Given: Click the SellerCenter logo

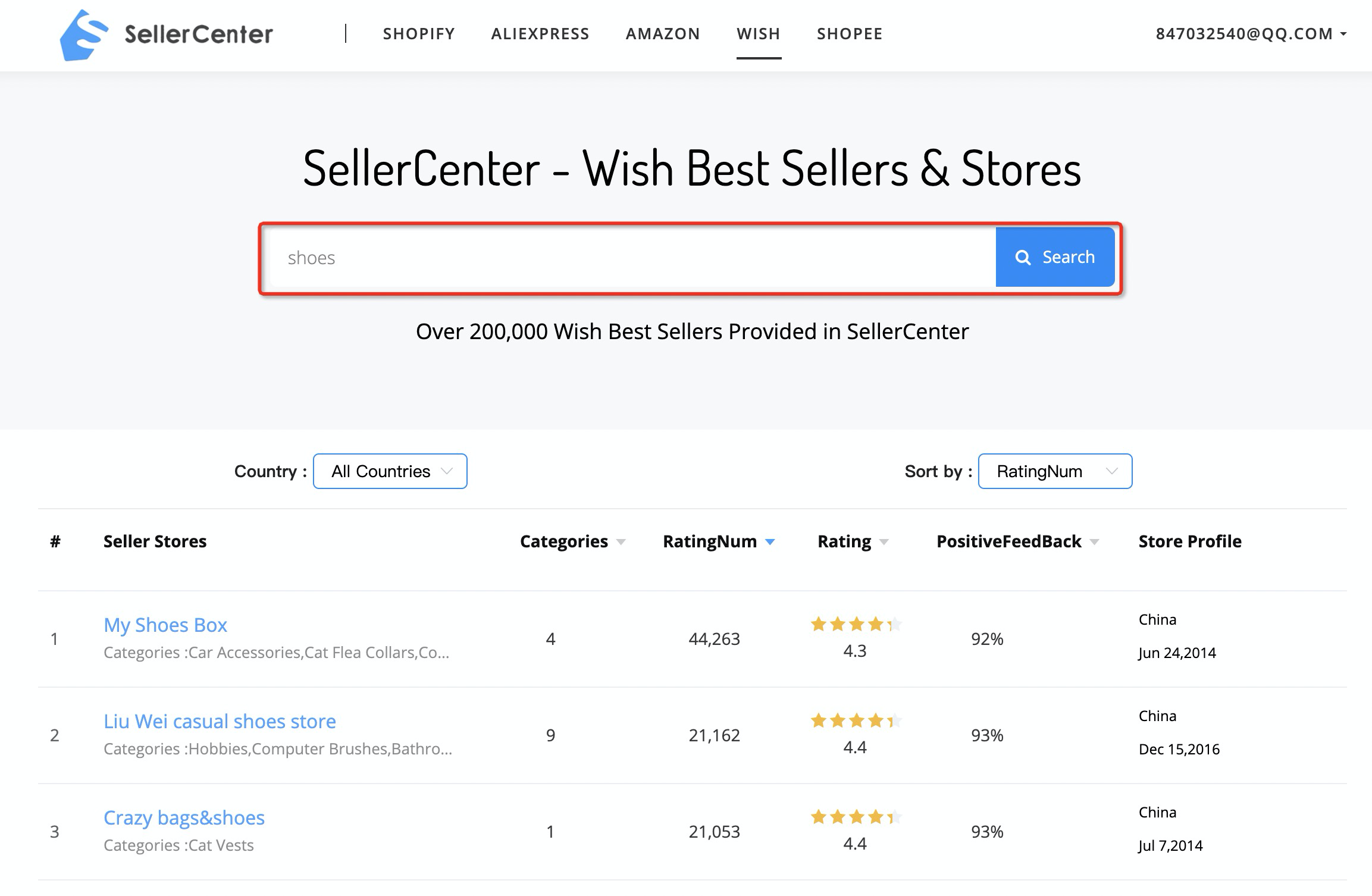Looking at the screenshot, I should coord(167,35).
